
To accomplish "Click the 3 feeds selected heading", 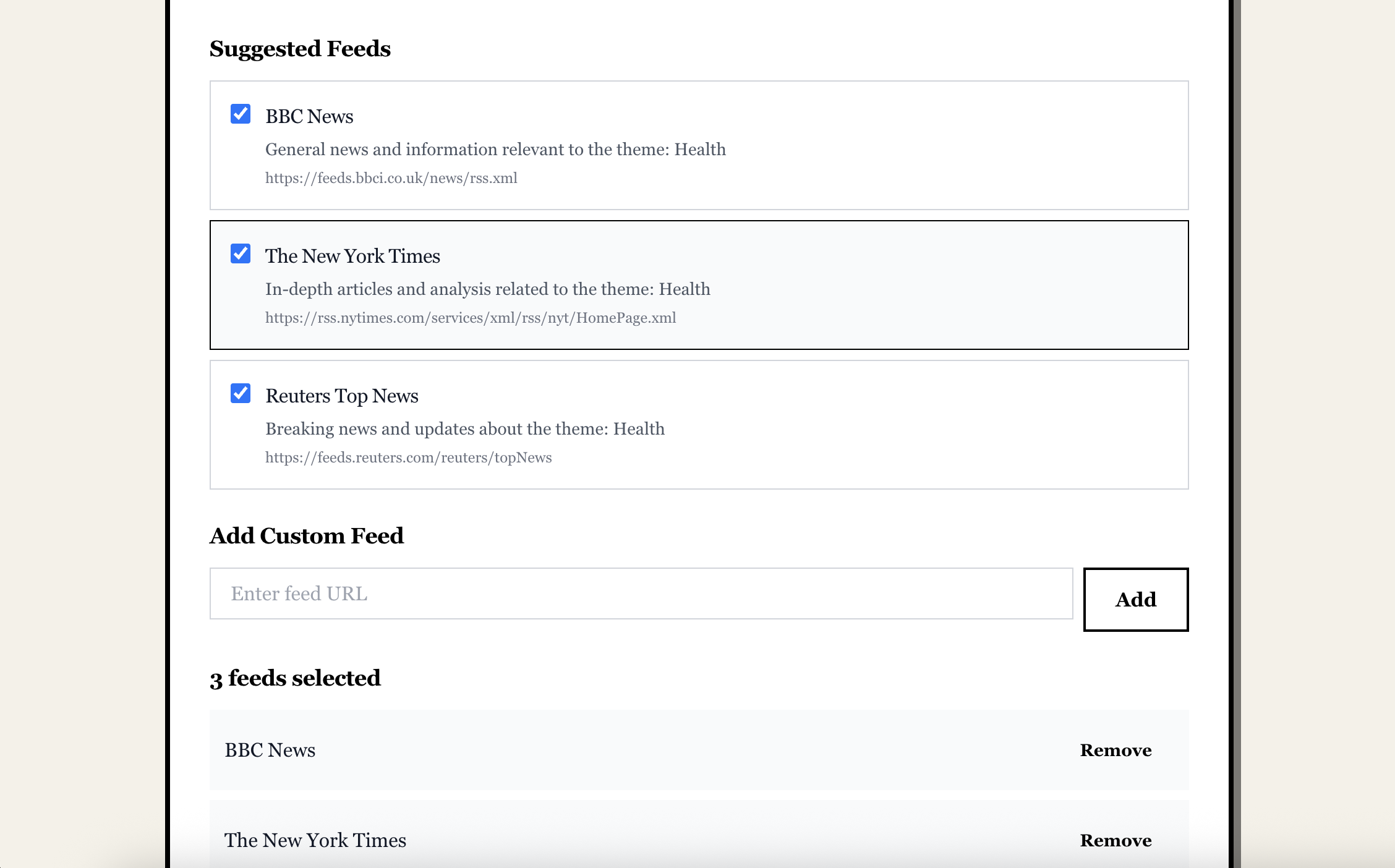I will tap(295, 678).
